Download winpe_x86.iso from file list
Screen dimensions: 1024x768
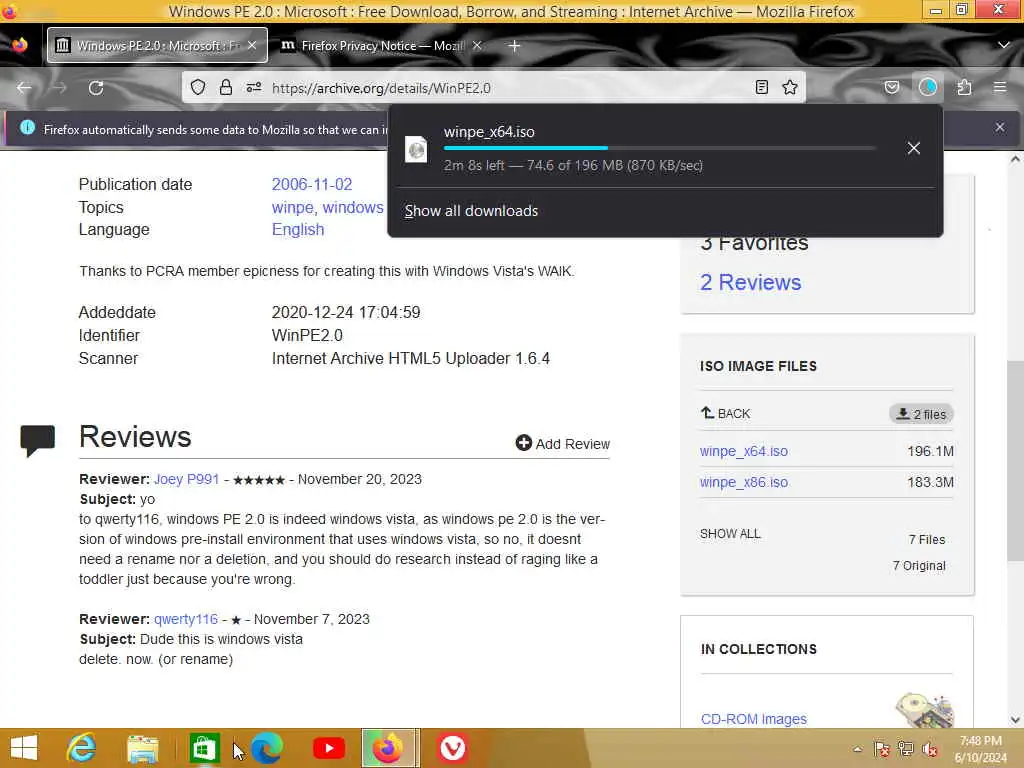tap(744, 482)
